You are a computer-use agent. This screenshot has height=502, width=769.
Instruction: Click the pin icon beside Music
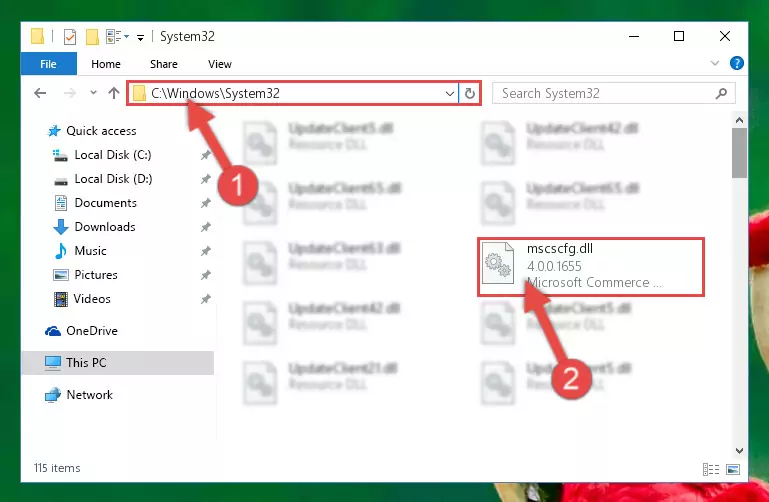click(x=205, y=251)
